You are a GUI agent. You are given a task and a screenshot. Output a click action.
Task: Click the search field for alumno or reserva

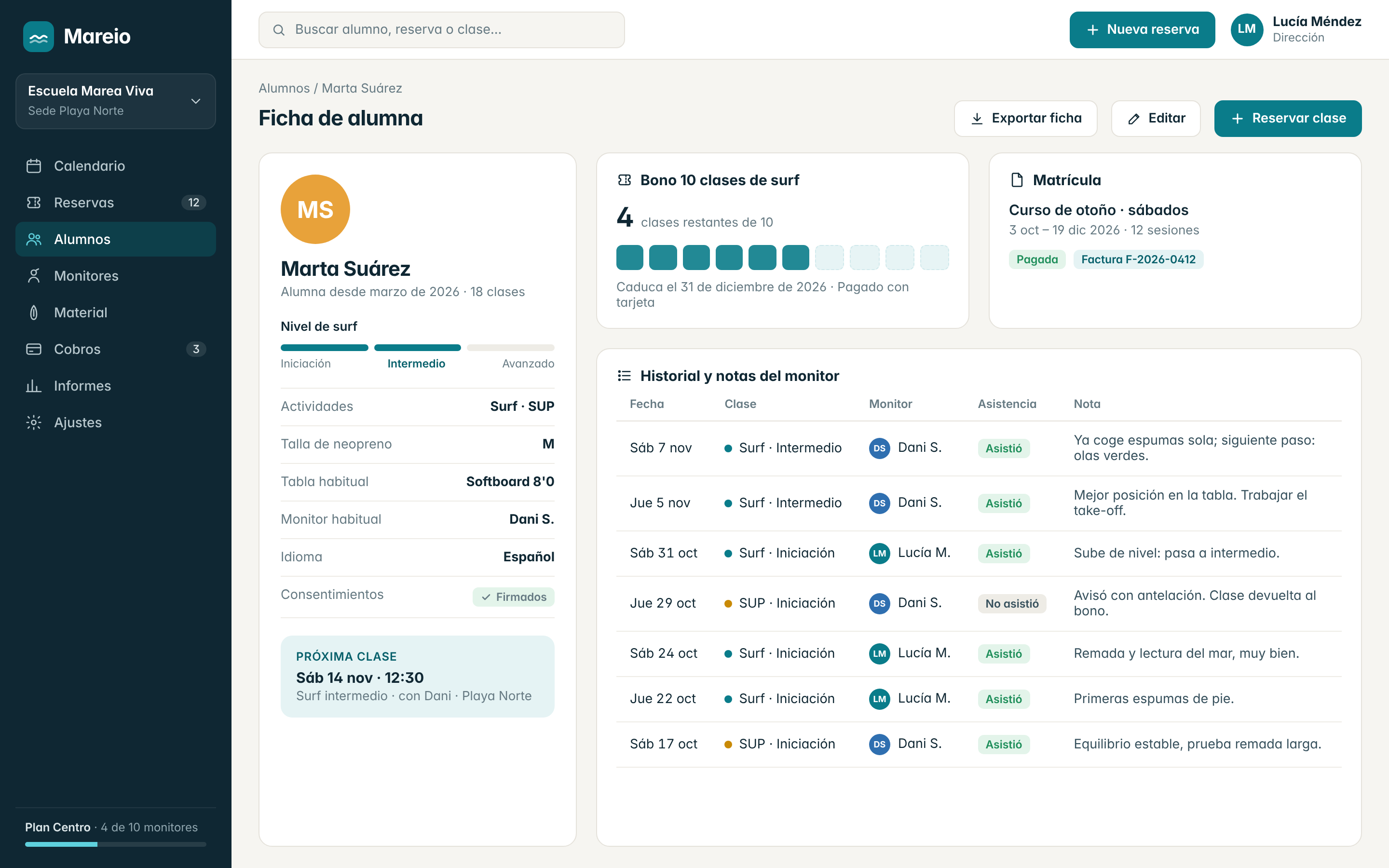click(x=441, y=30)
